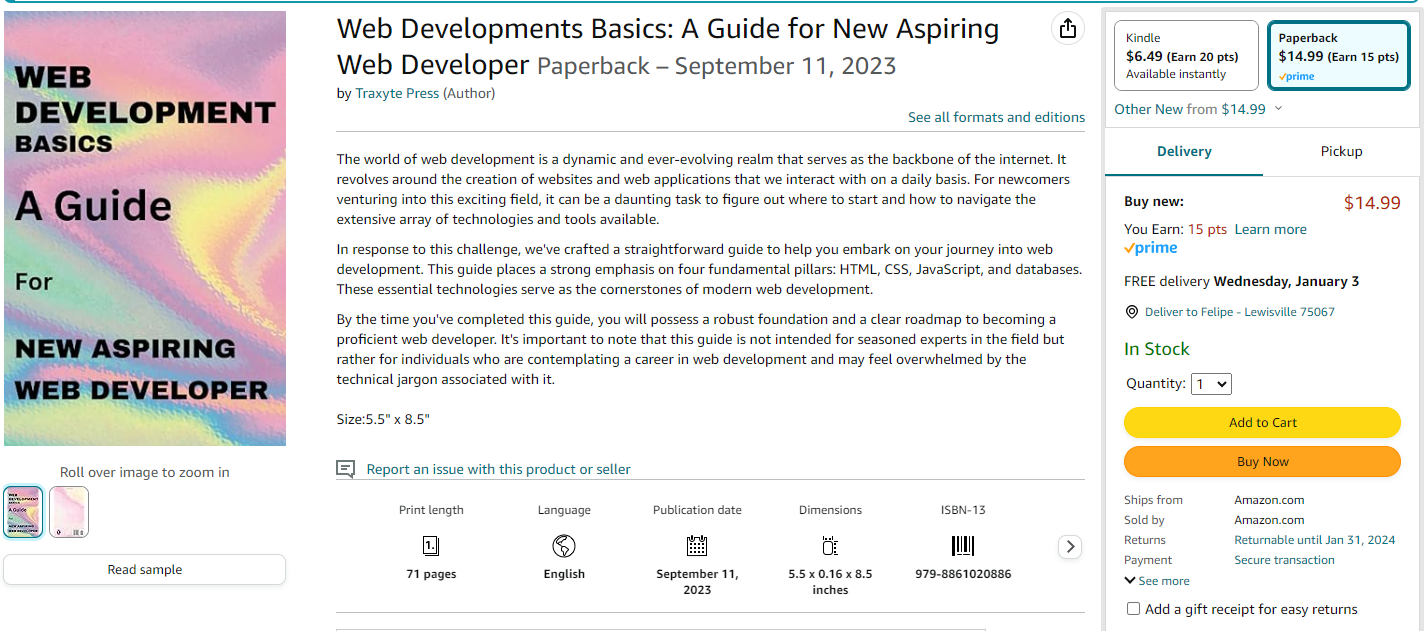Click the 71 pages value

pyautogui.click(x=431, y=574)
